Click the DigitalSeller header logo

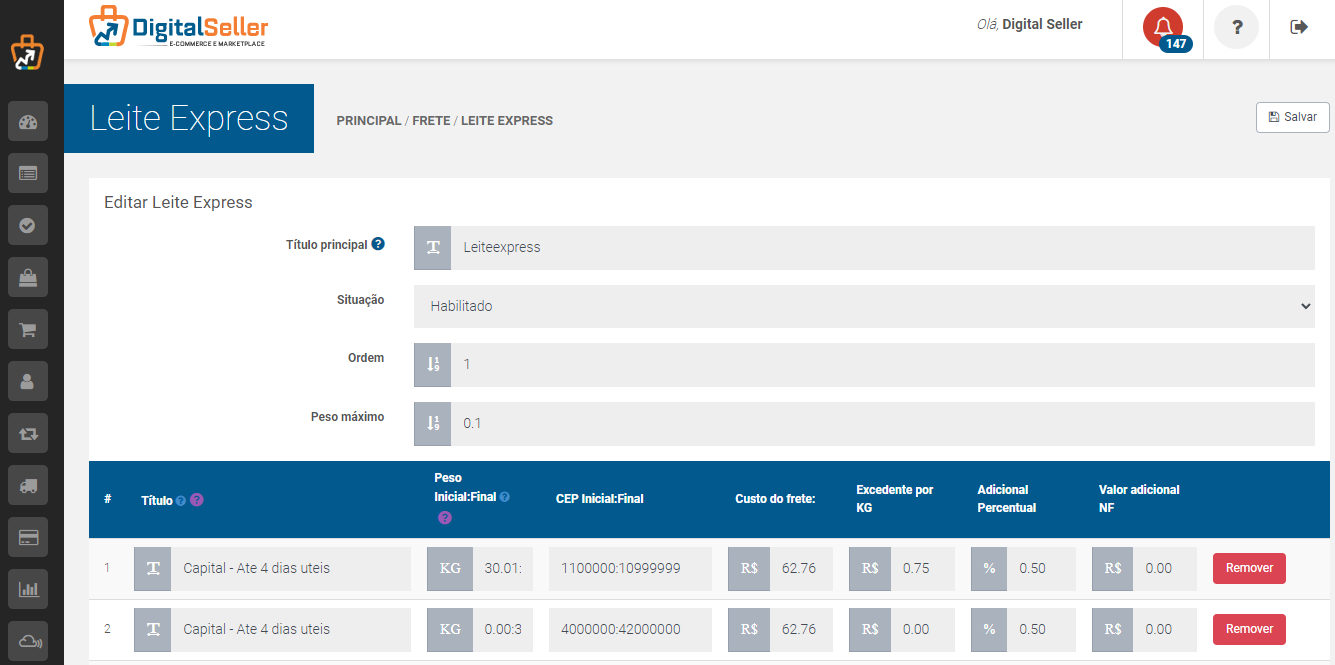(x=178, y=27)
